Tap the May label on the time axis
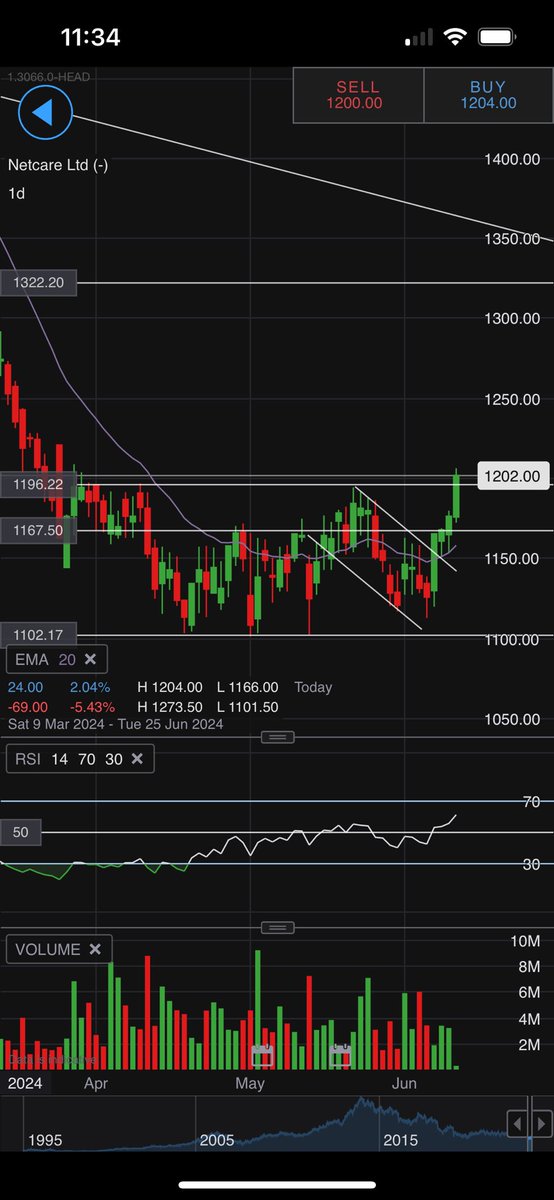554x1200 pixels. 250,1083
